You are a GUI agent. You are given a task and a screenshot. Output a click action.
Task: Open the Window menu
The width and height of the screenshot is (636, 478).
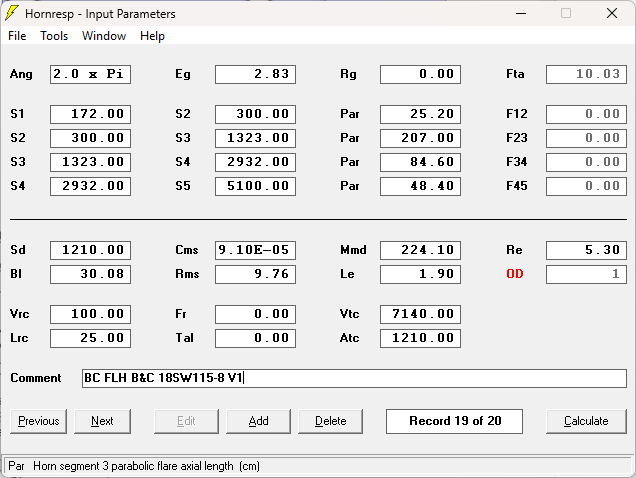pos(104,36)
